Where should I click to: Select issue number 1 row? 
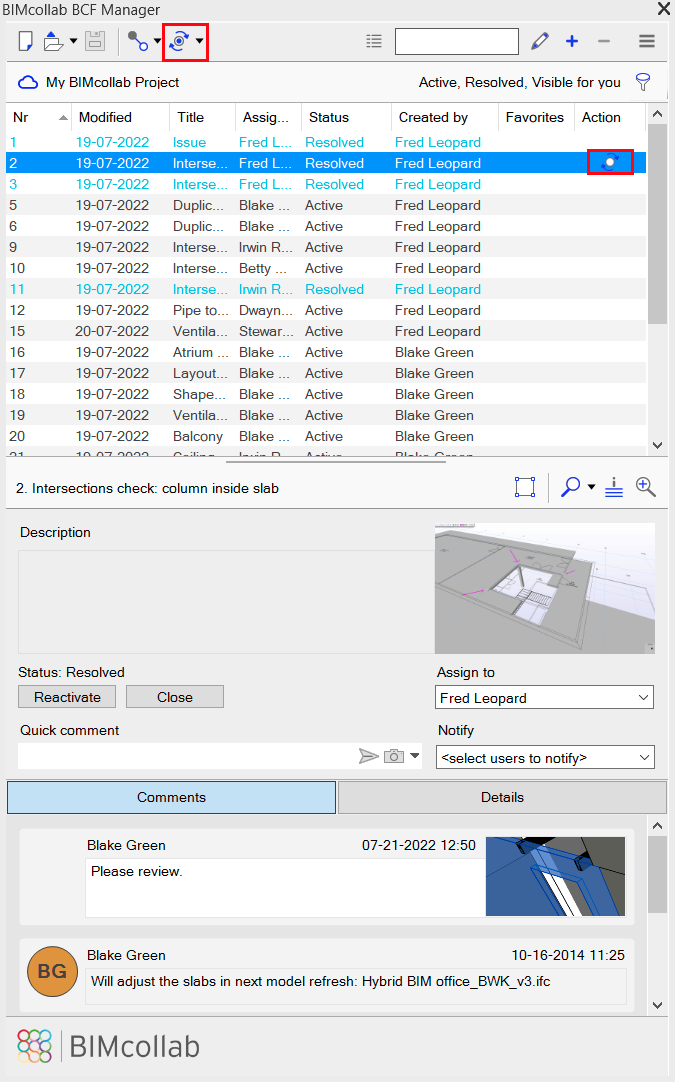coord(326,142)
